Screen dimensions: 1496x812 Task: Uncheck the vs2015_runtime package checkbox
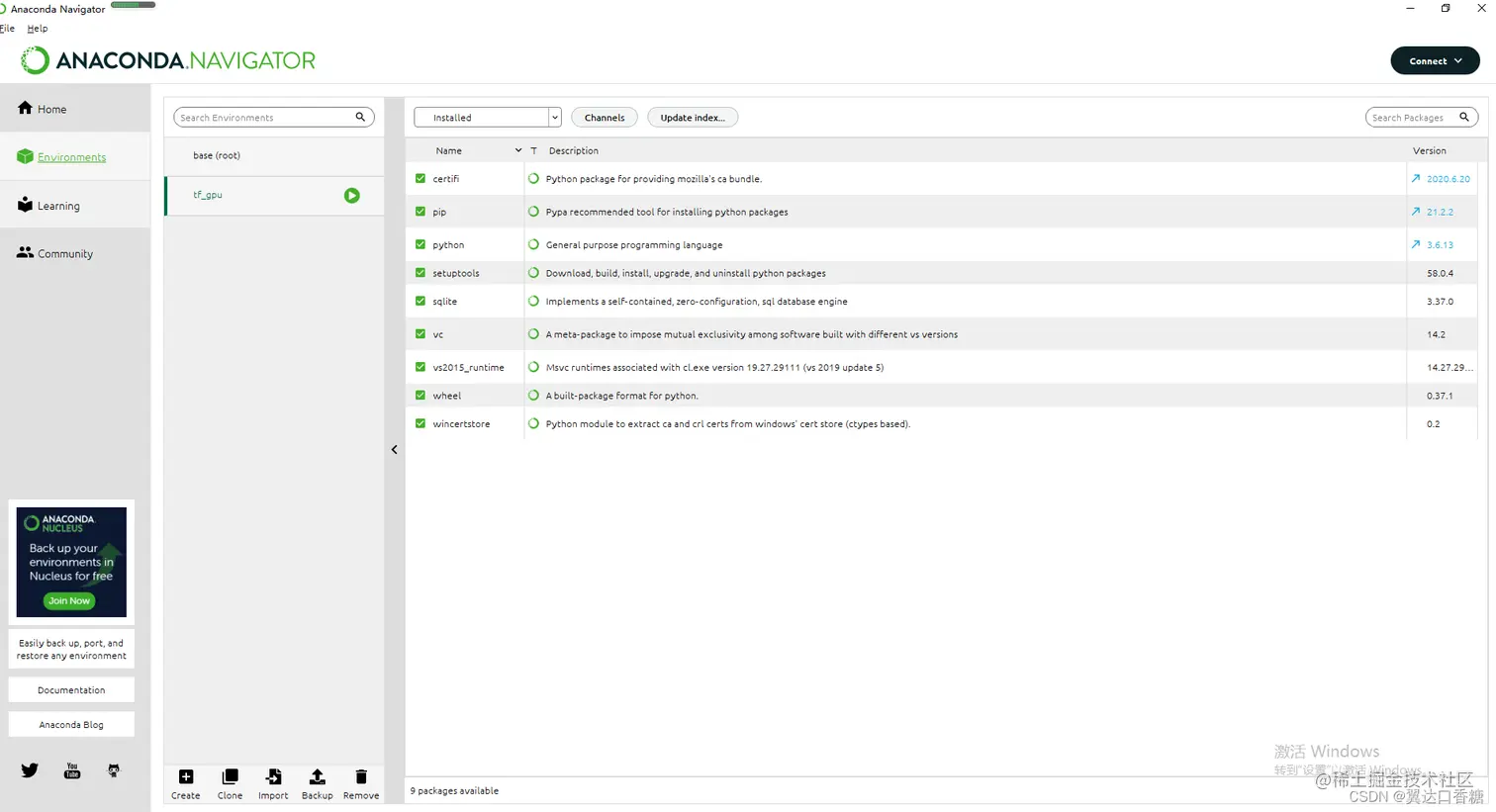tap(421, 367)
